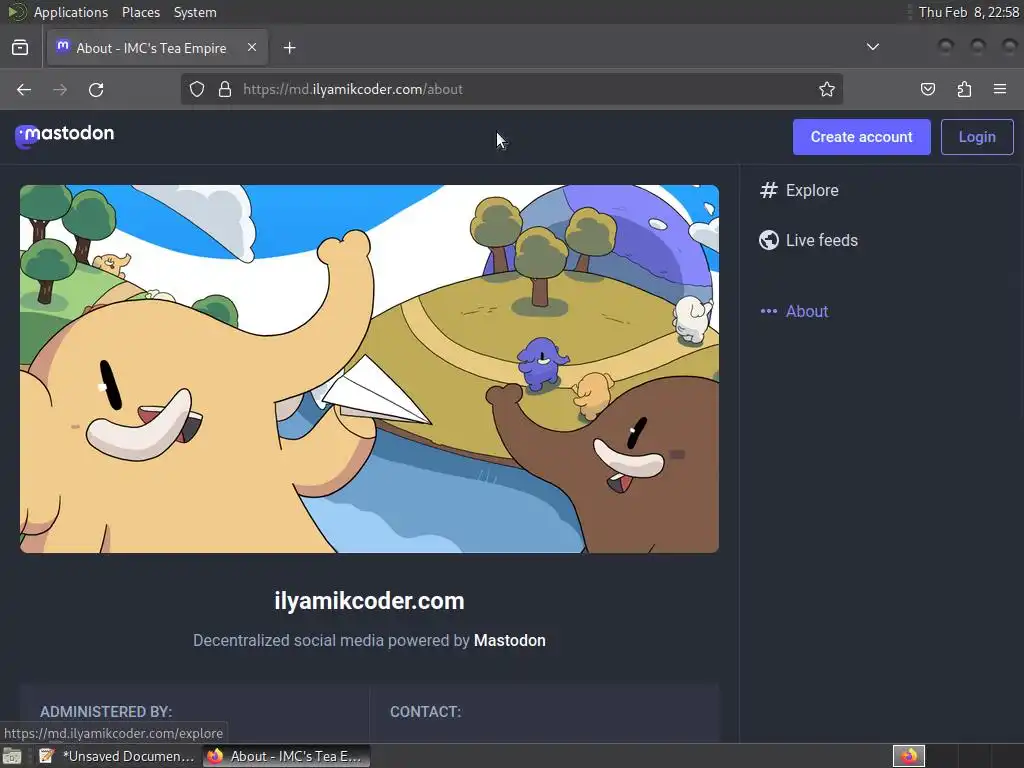Click the Login button

pos(977,137)
